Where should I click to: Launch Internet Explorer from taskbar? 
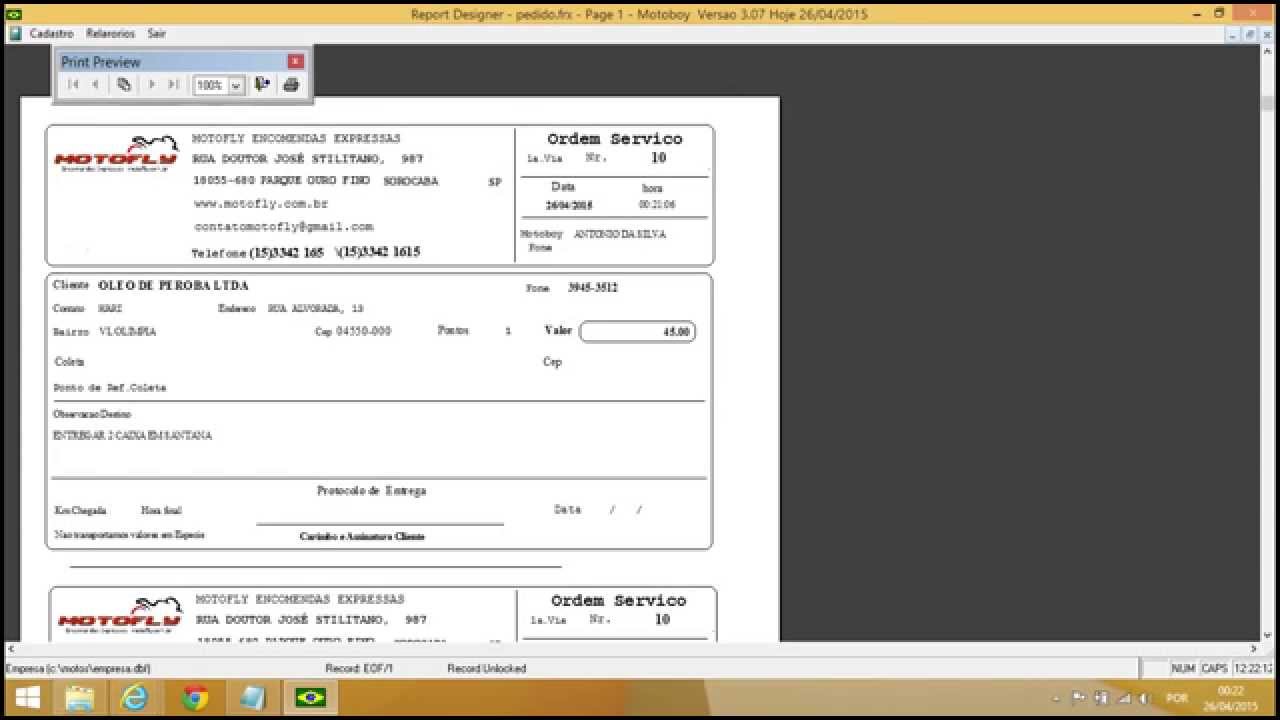point(134,697)
